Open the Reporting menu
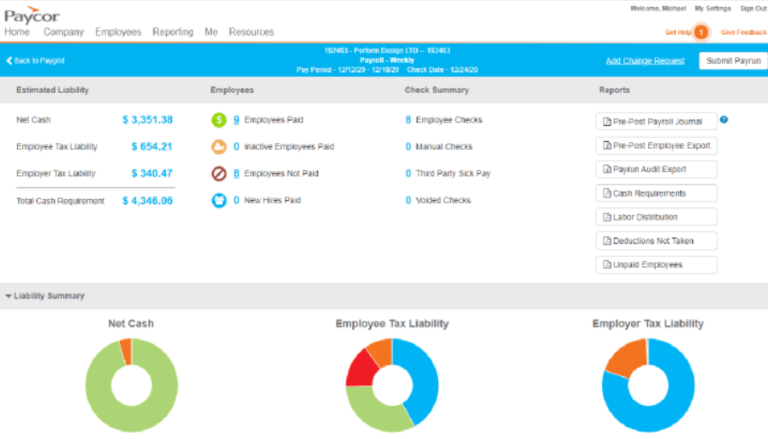The image size is (768, 439). (173, 32)
